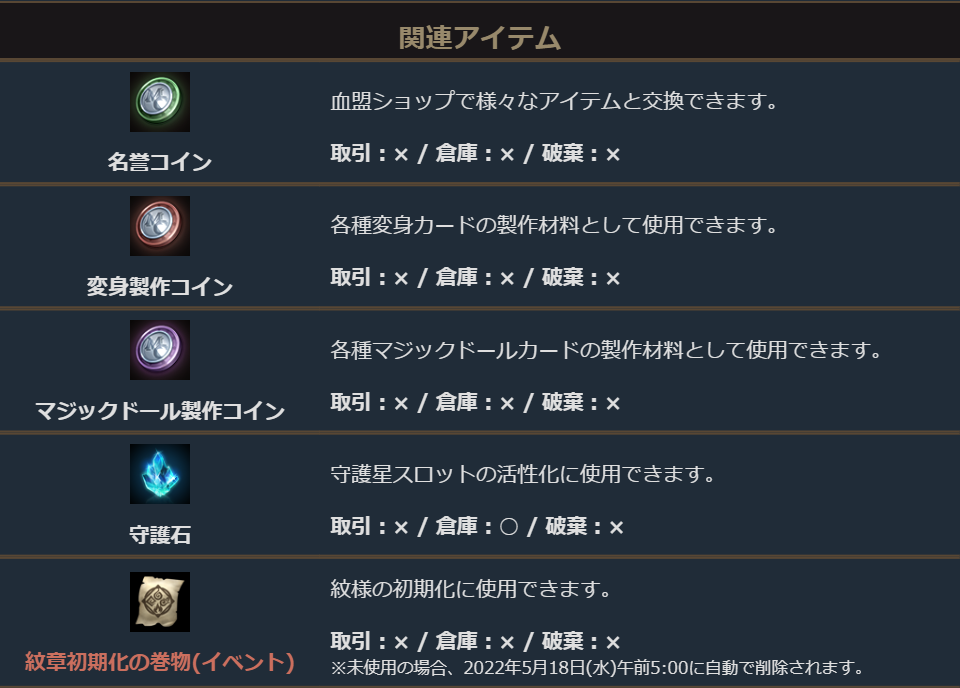960x688 pixels.
Task: Select the 変身製作コイン item name label
Action: (160, 287)
